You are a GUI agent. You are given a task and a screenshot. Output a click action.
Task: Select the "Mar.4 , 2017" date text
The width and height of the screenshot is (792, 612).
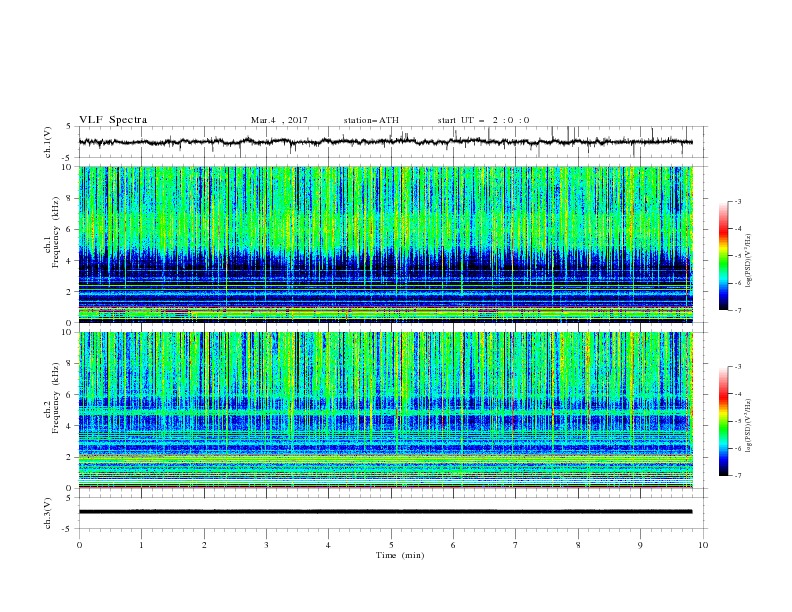pyautogui.click(x=279, y=120)
